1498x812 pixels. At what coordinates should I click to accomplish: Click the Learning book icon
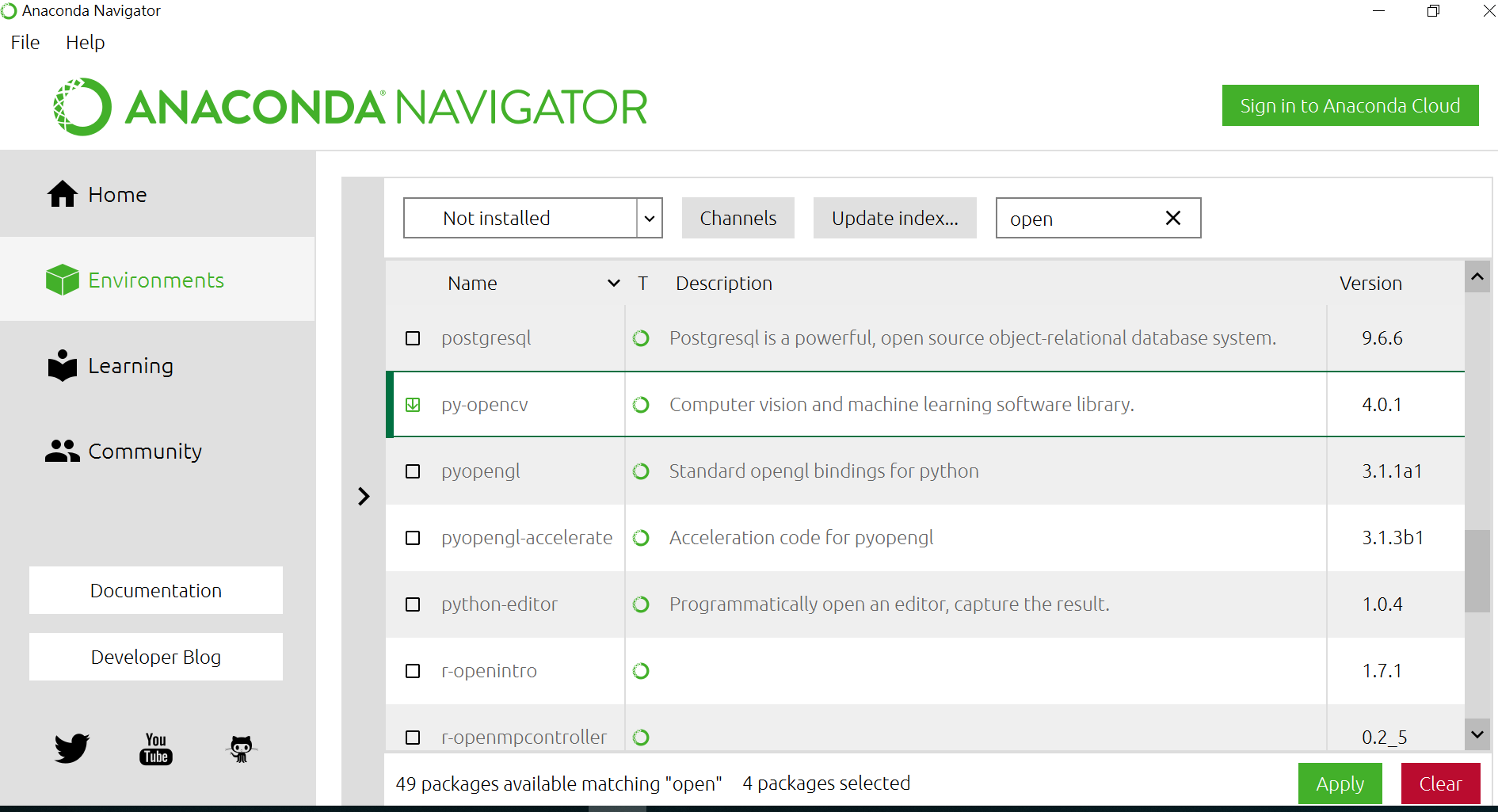(x=63, y=365)
